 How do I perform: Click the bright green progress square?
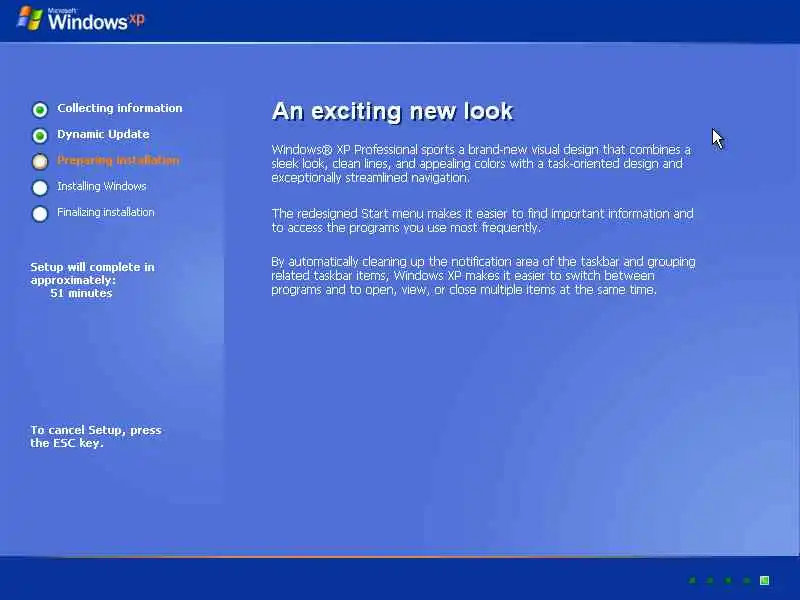click(764, 580)
